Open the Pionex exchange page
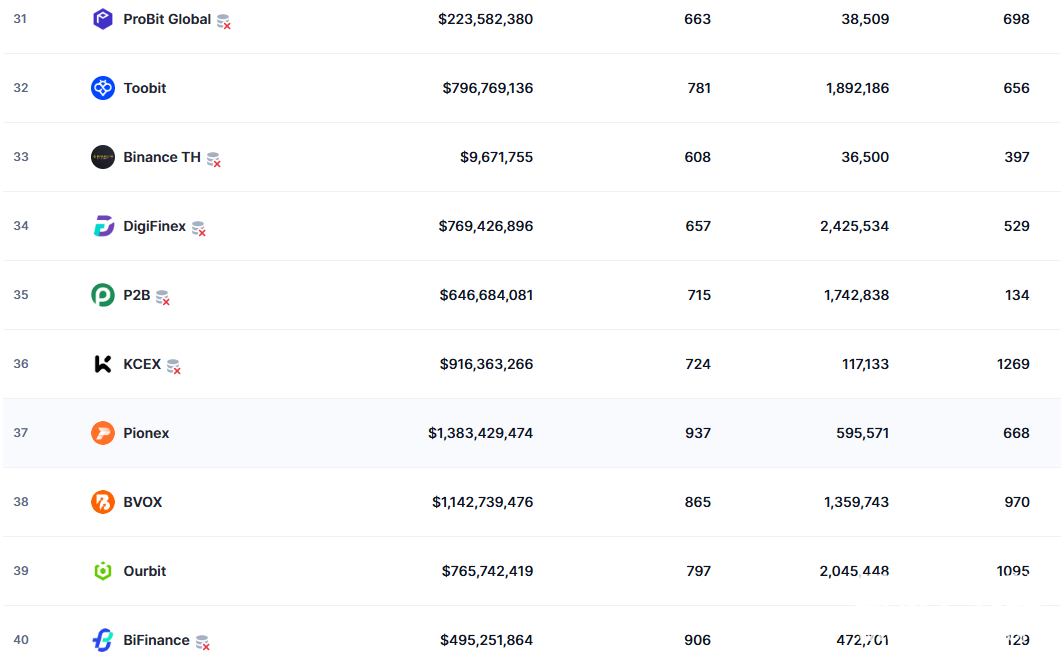 coord(146,433)
